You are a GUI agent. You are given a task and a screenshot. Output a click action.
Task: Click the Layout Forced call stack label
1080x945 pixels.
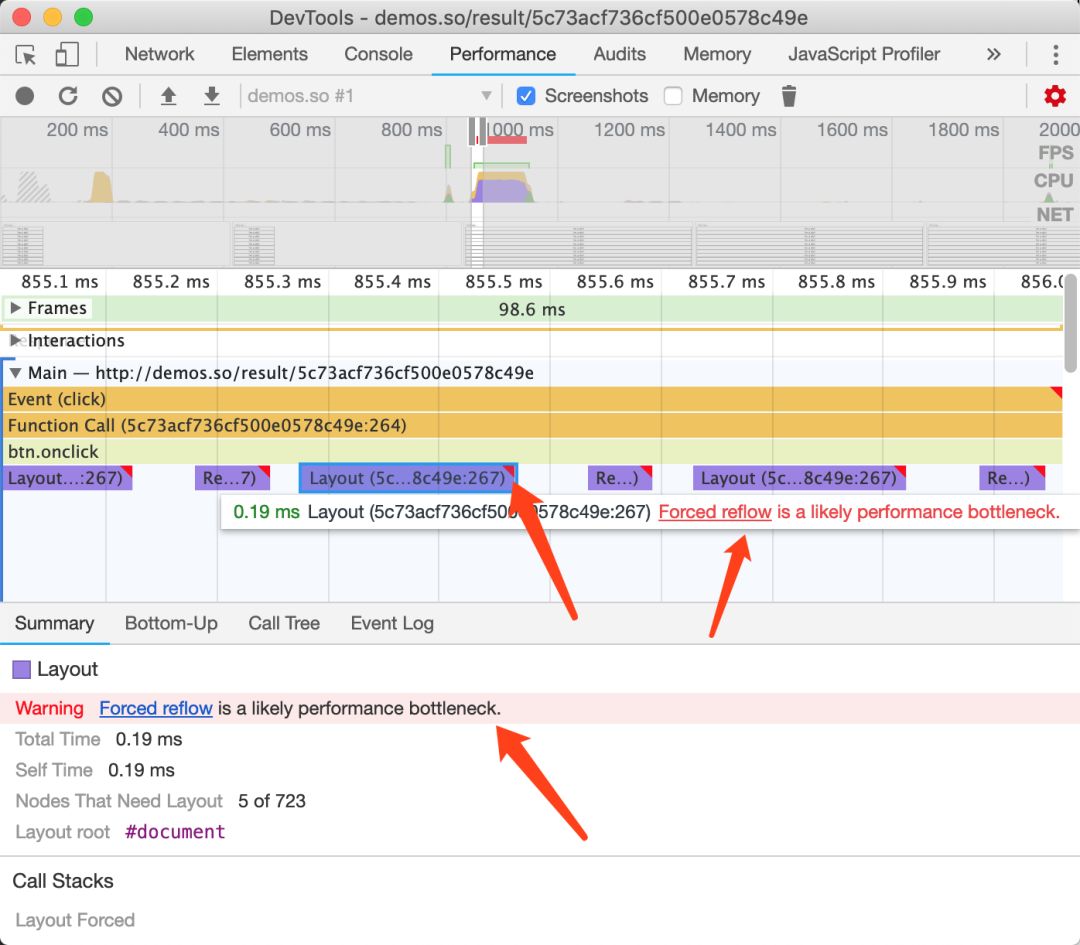click(x=75, y=920)
